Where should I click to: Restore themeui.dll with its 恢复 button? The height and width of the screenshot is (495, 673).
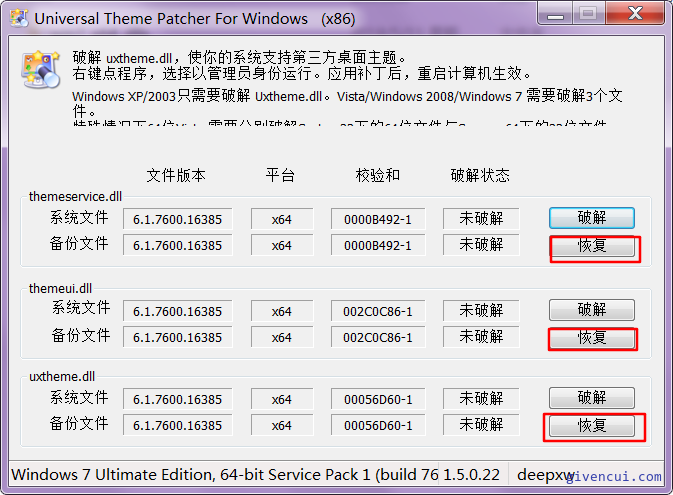591,337
